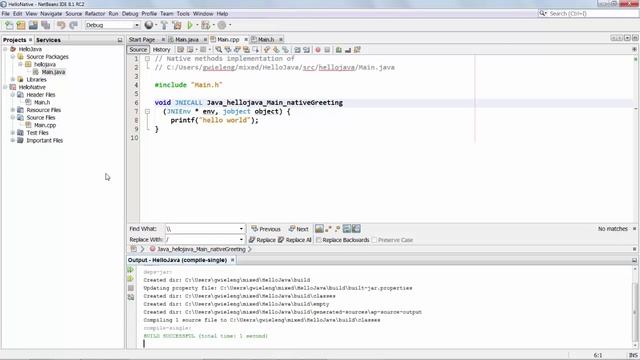Open the Run Project dropdown arrow

pyautogui.click(x=197, y=25)
